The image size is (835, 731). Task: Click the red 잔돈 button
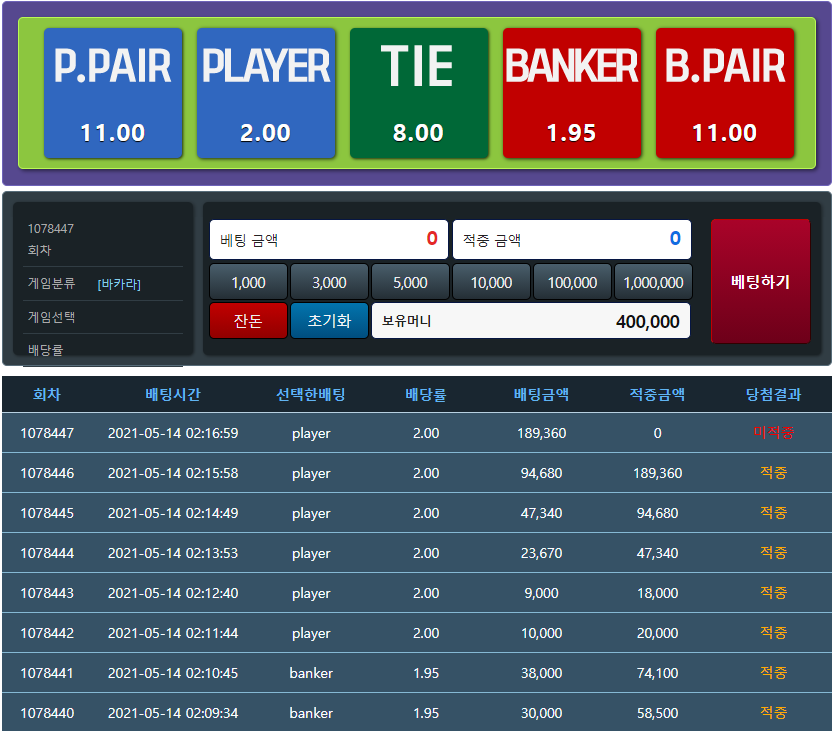point(249,321)
